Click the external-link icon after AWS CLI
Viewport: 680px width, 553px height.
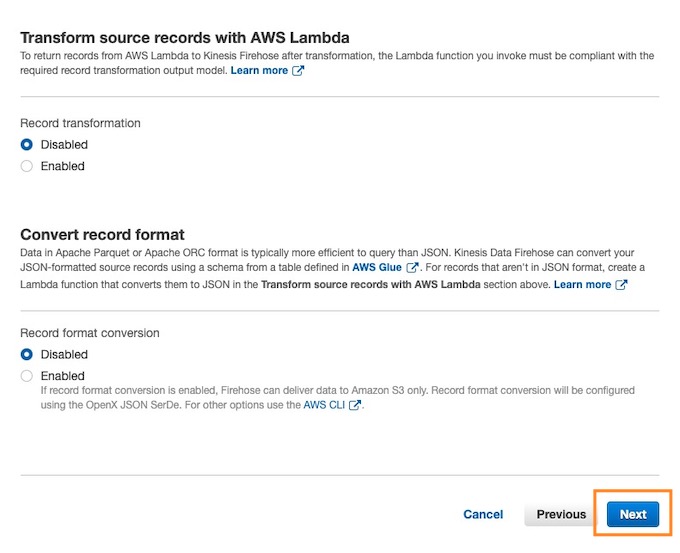[x=355, y=405]
